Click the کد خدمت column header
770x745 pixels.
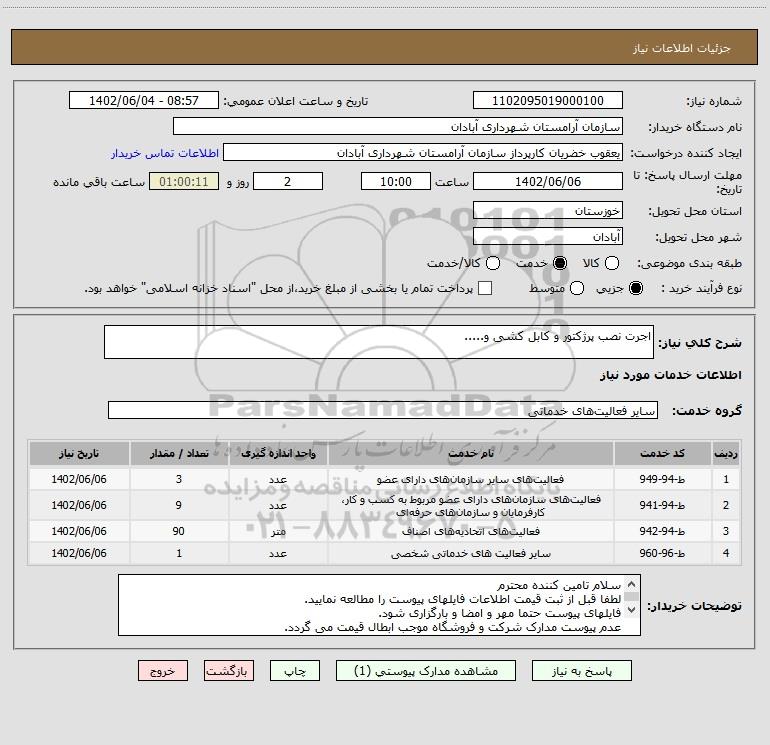click(662, 453)
